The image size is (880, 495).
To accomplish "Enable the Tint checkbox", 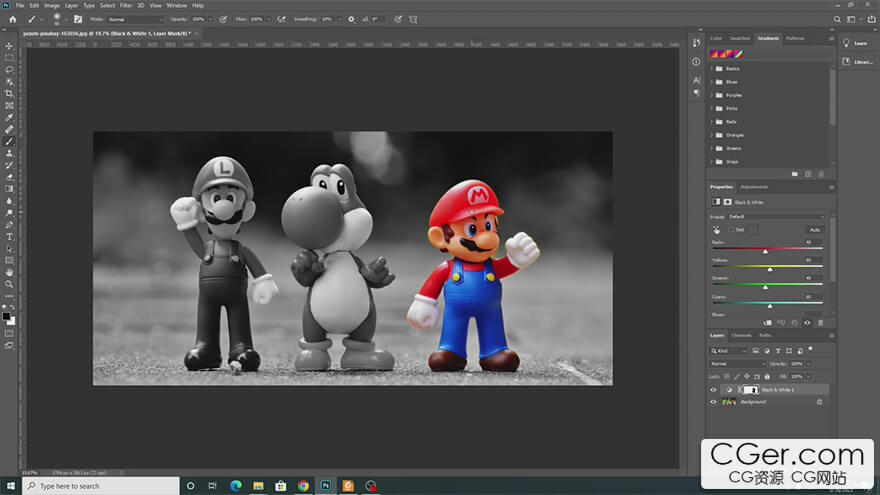I will tap(731, 230).
